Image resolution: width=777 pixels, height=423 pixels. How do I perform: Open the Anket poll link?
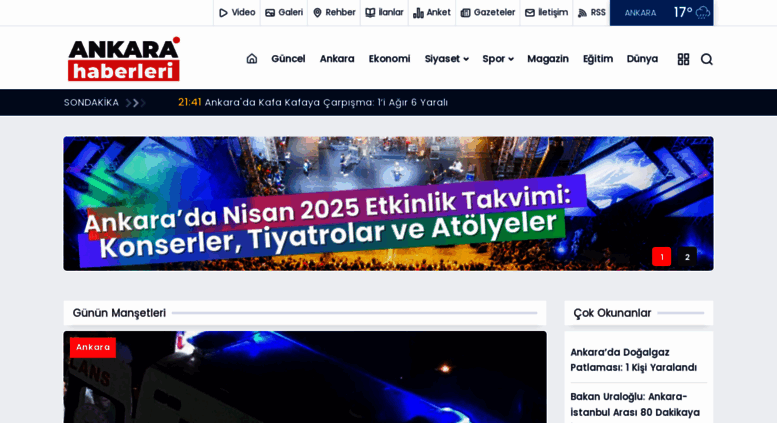click(432, 12)
